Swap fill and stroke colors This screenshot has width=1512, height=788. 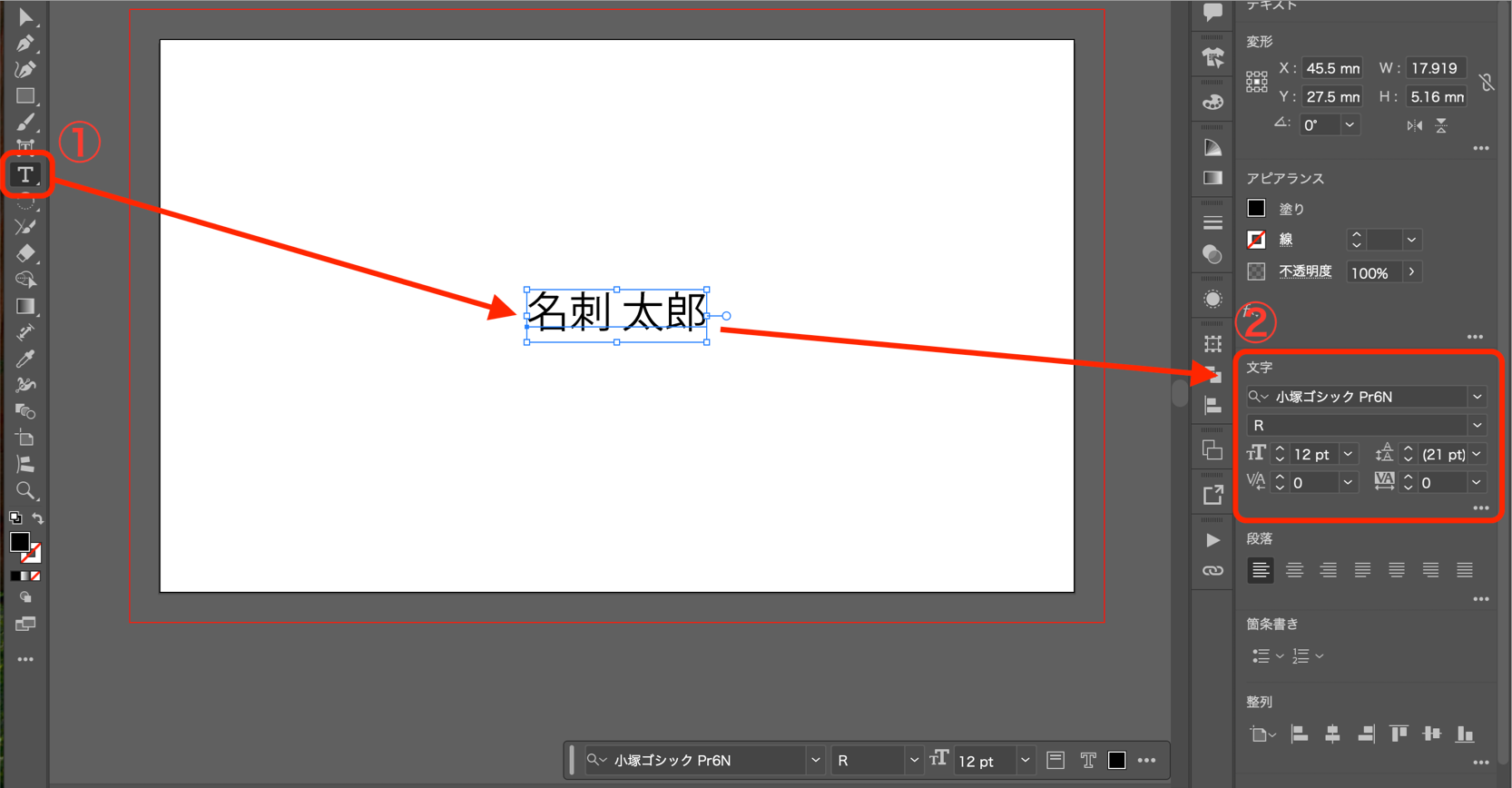pyautogui.click(x=38, y=518)
